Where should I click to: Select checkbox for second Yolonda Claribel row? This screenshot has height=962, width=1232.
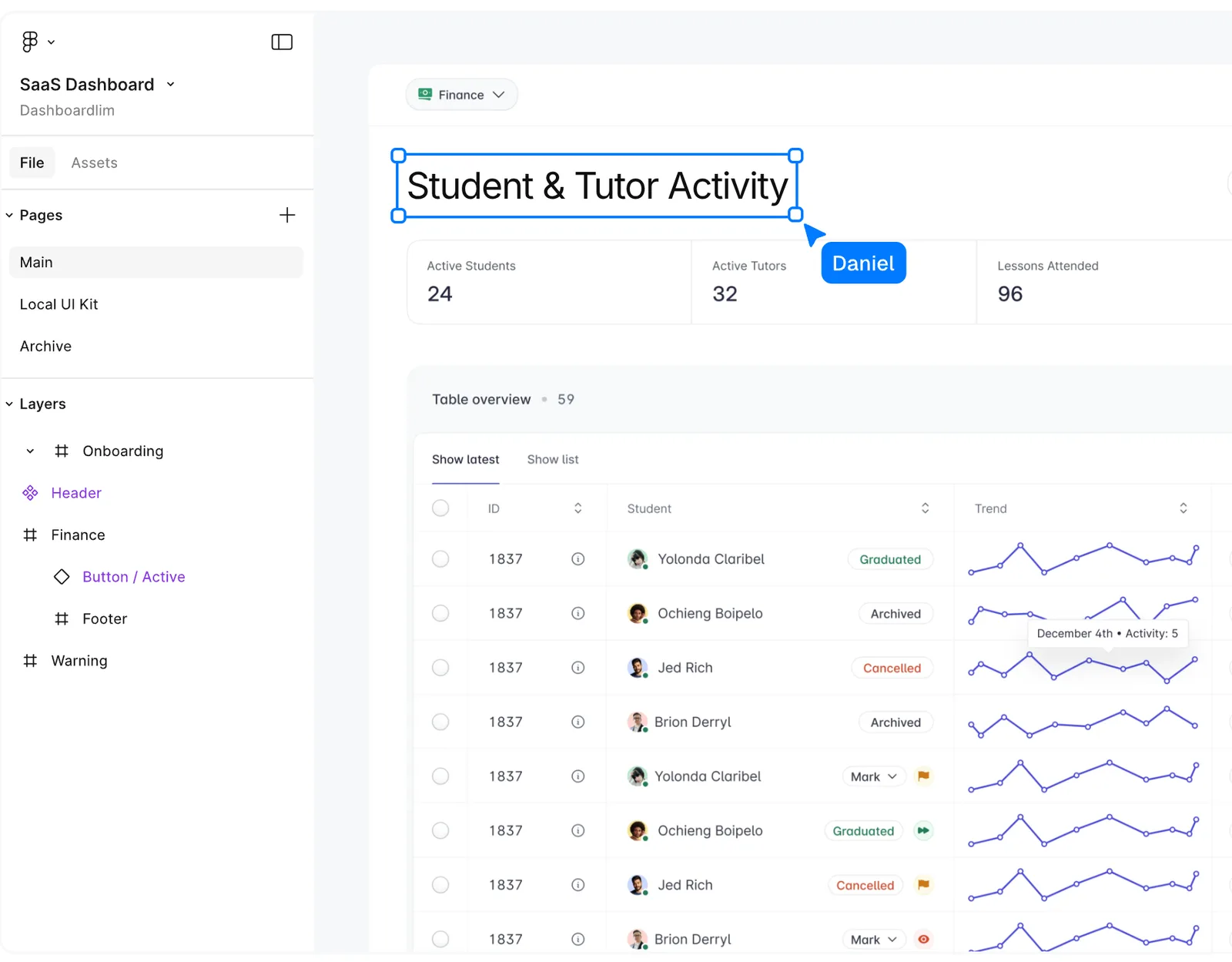[x=440, y=776]
